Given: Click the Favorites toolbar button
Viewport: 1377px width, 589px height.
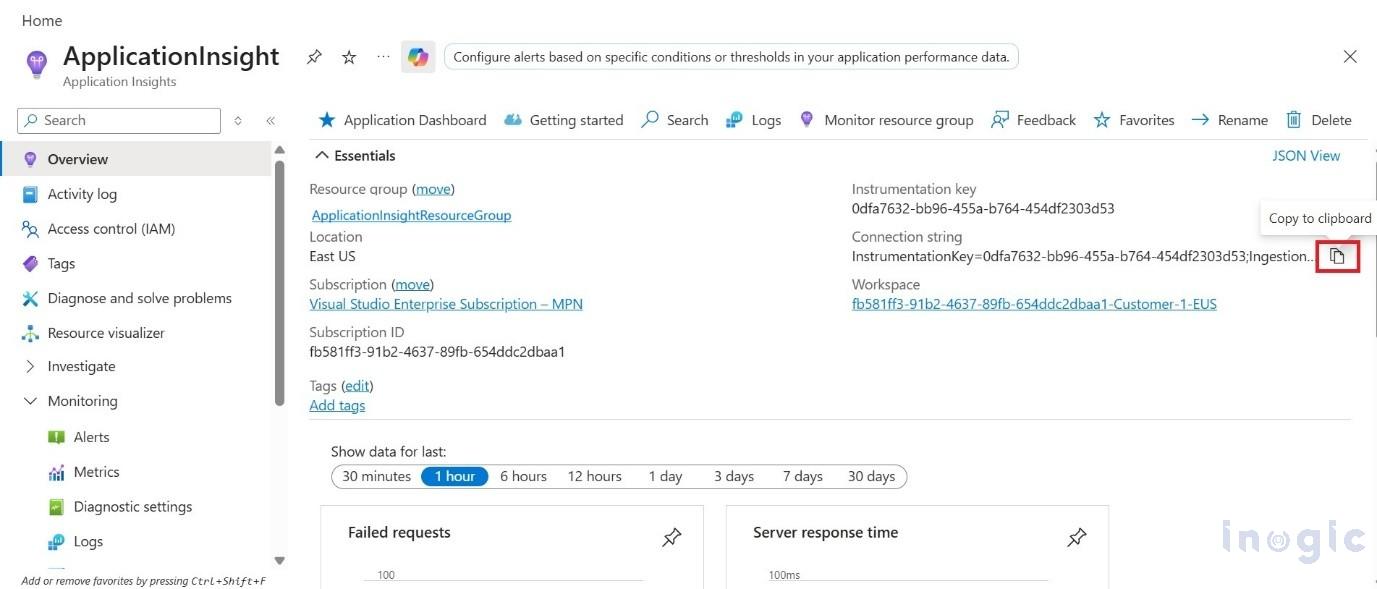Looking at the screenshot, I should [x=1134, y=120].
